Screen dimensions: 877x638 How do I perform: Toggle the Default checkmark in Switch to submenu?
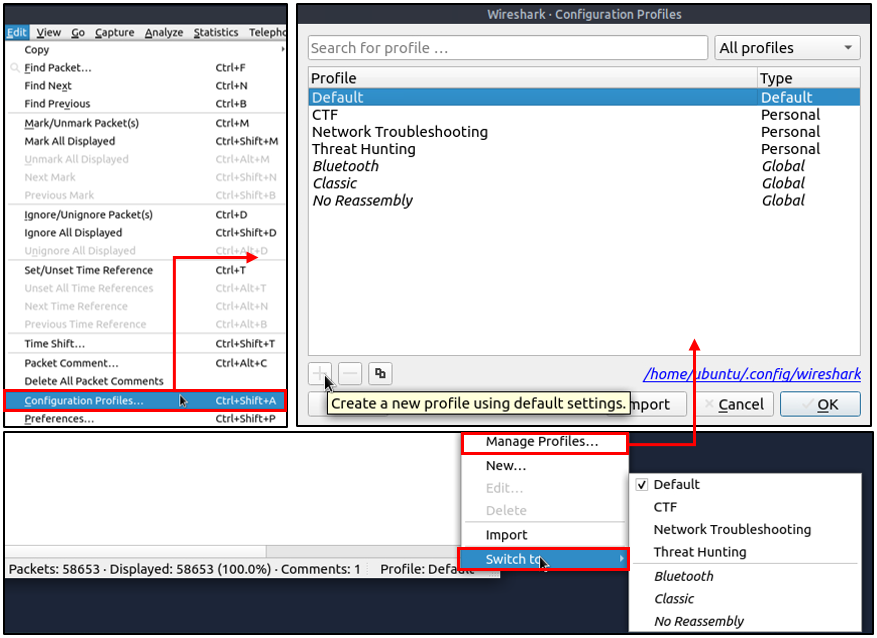[642, 485]
